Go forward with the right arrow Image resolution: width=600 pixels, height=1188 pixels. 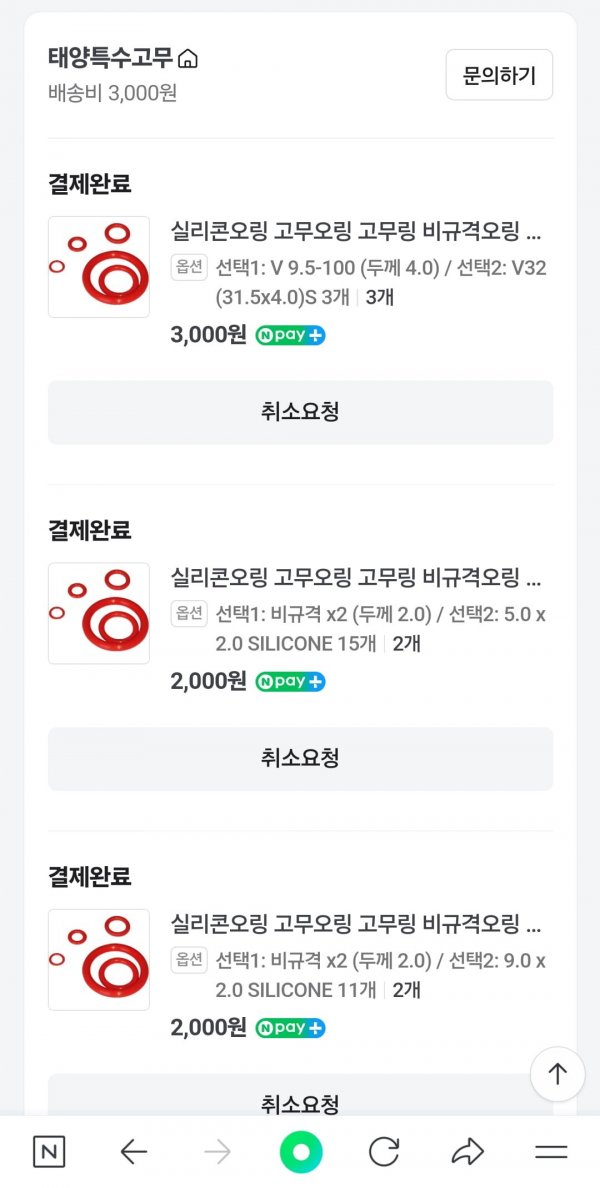click(x=217, y=1152)
